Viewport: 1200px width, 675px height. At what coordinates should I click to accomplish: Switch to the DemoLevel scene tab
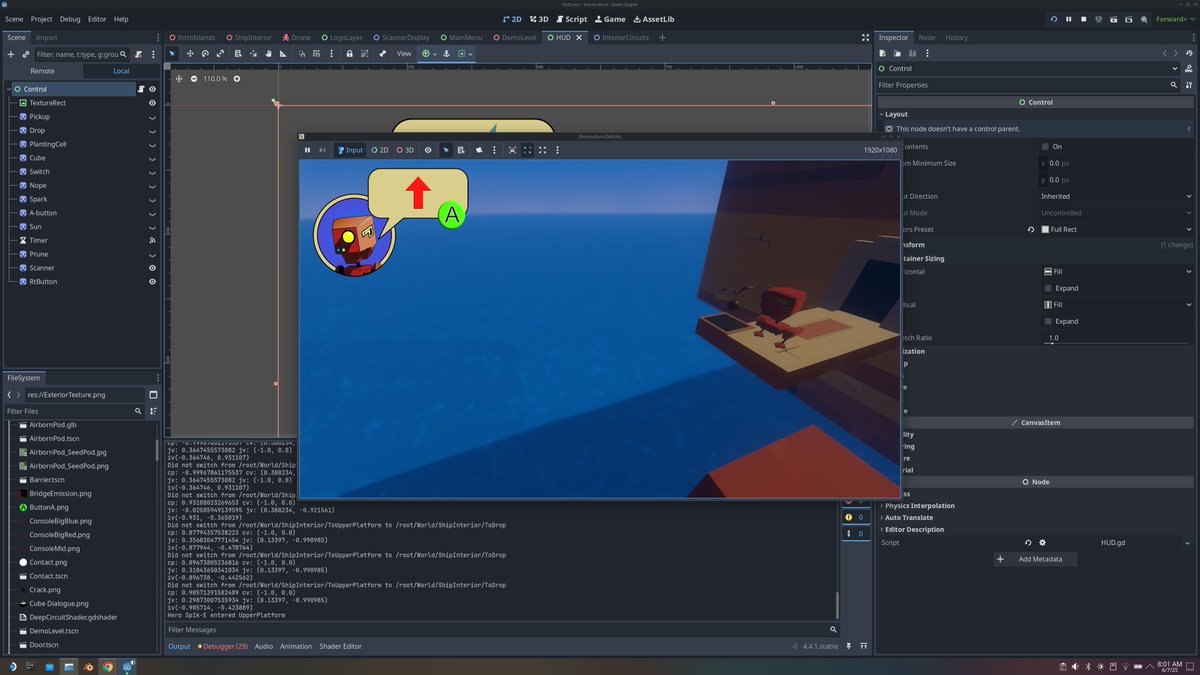click(x=521, y=37)
